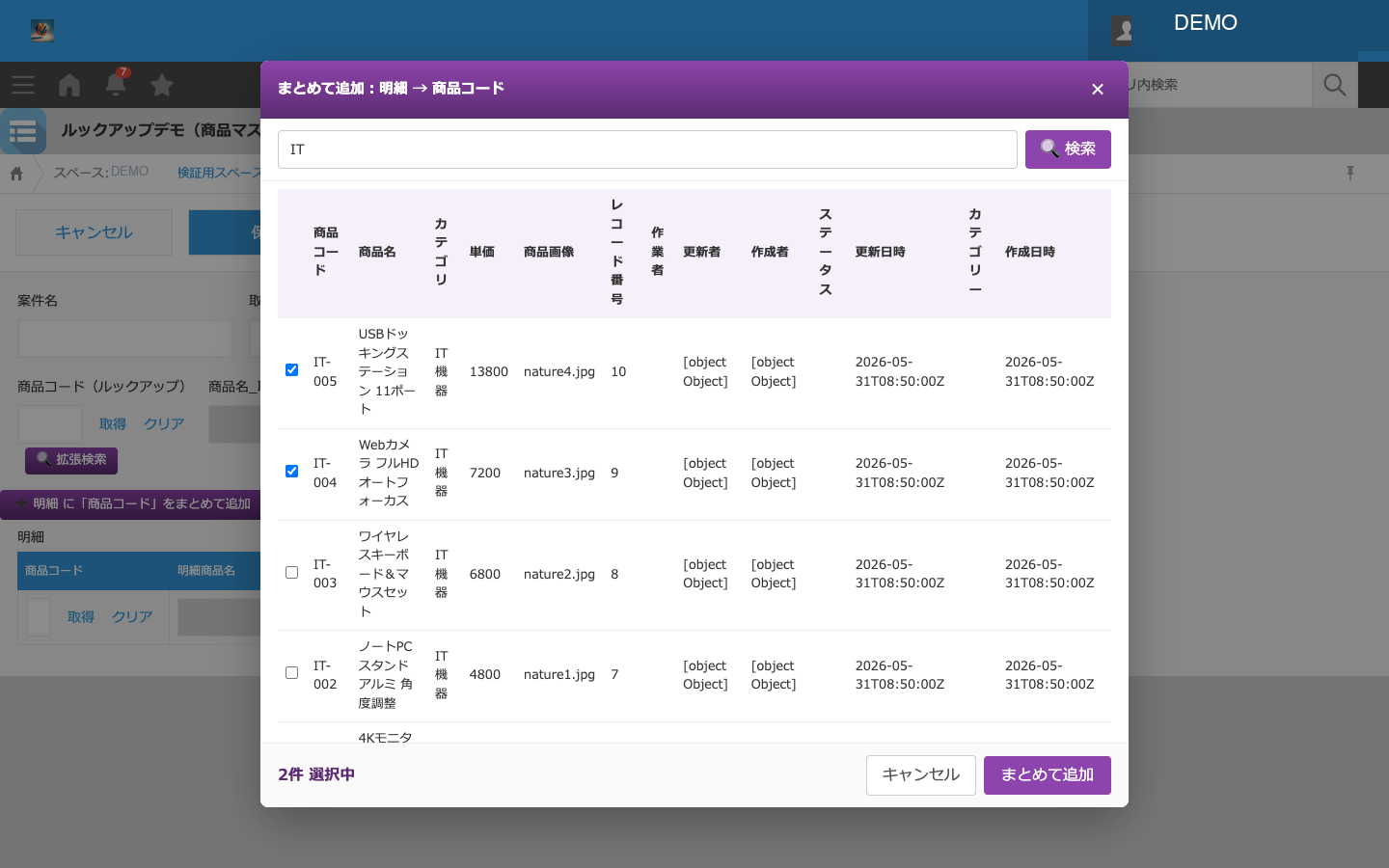Open the DEMO user avatar
The width and height of the screenshot is (1389, 868).
(1123, 31)
